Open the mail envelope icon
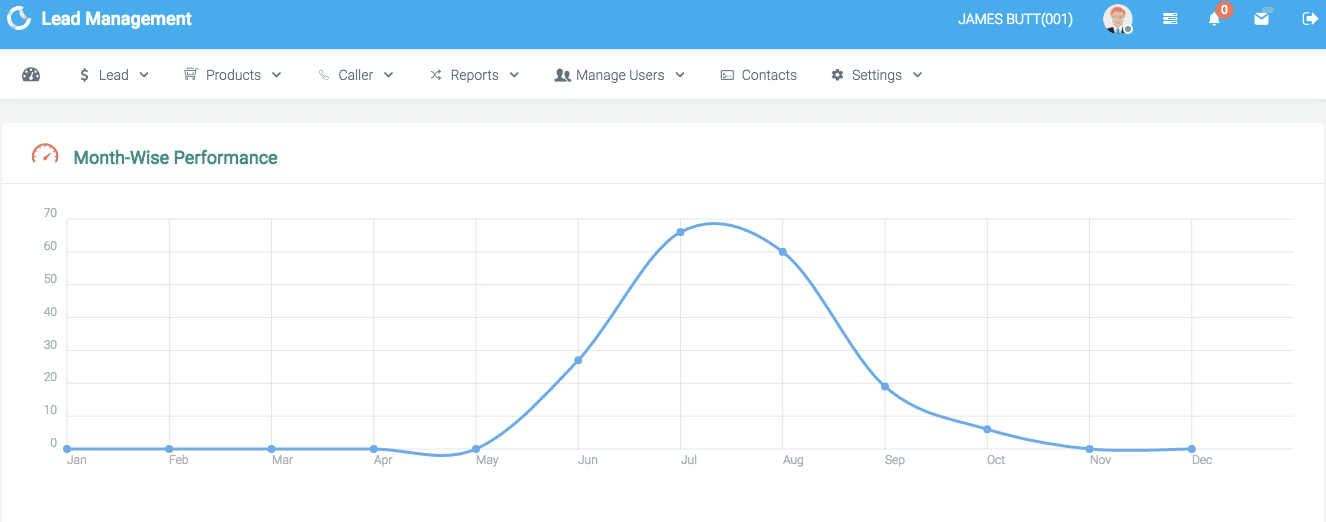The height and width of the screenshot is (522, 1326). pos(1262,19)
